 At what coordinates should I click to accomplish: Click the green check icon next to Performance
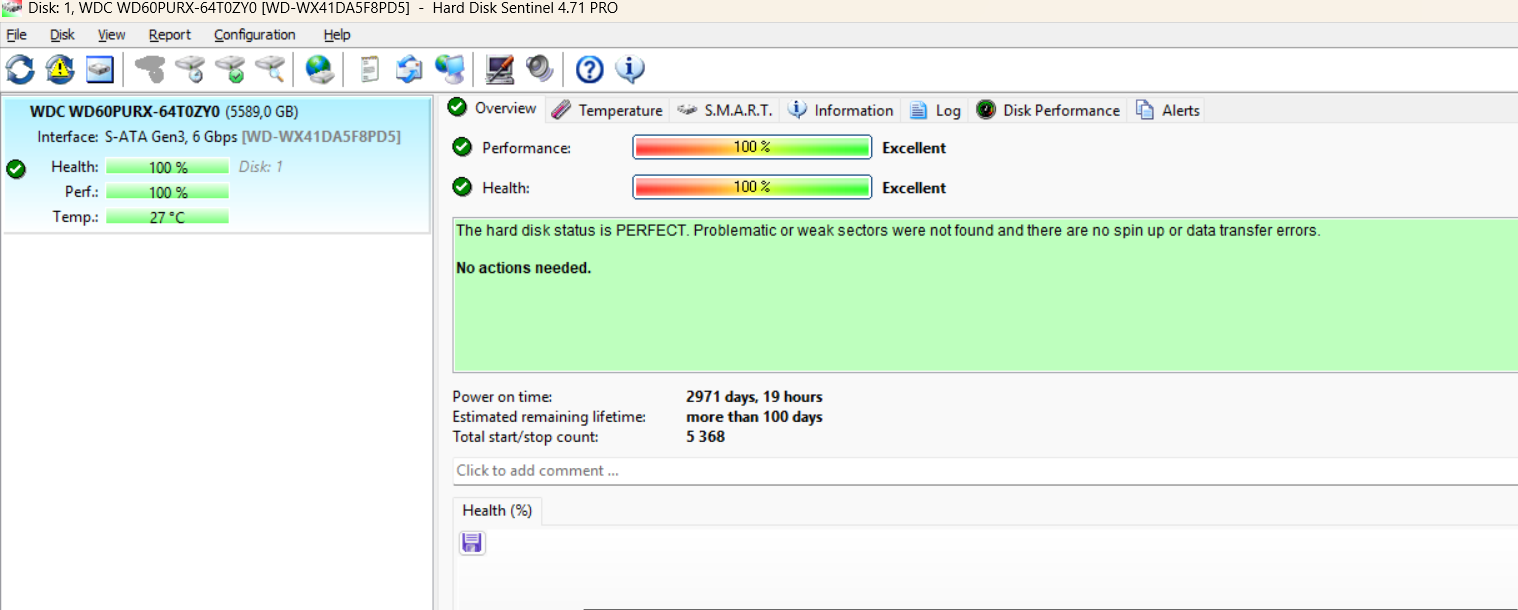(x=462, y=147)
